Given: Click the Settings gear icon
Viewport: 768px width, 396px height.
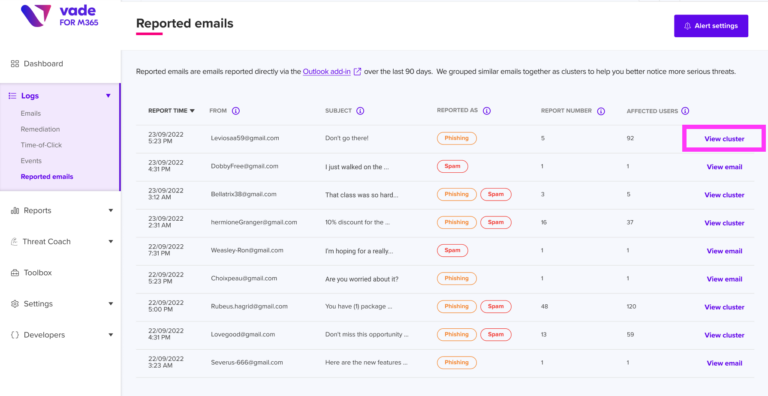Looking at the screenshot, I should pyautogui.click(x=15, y=304).
